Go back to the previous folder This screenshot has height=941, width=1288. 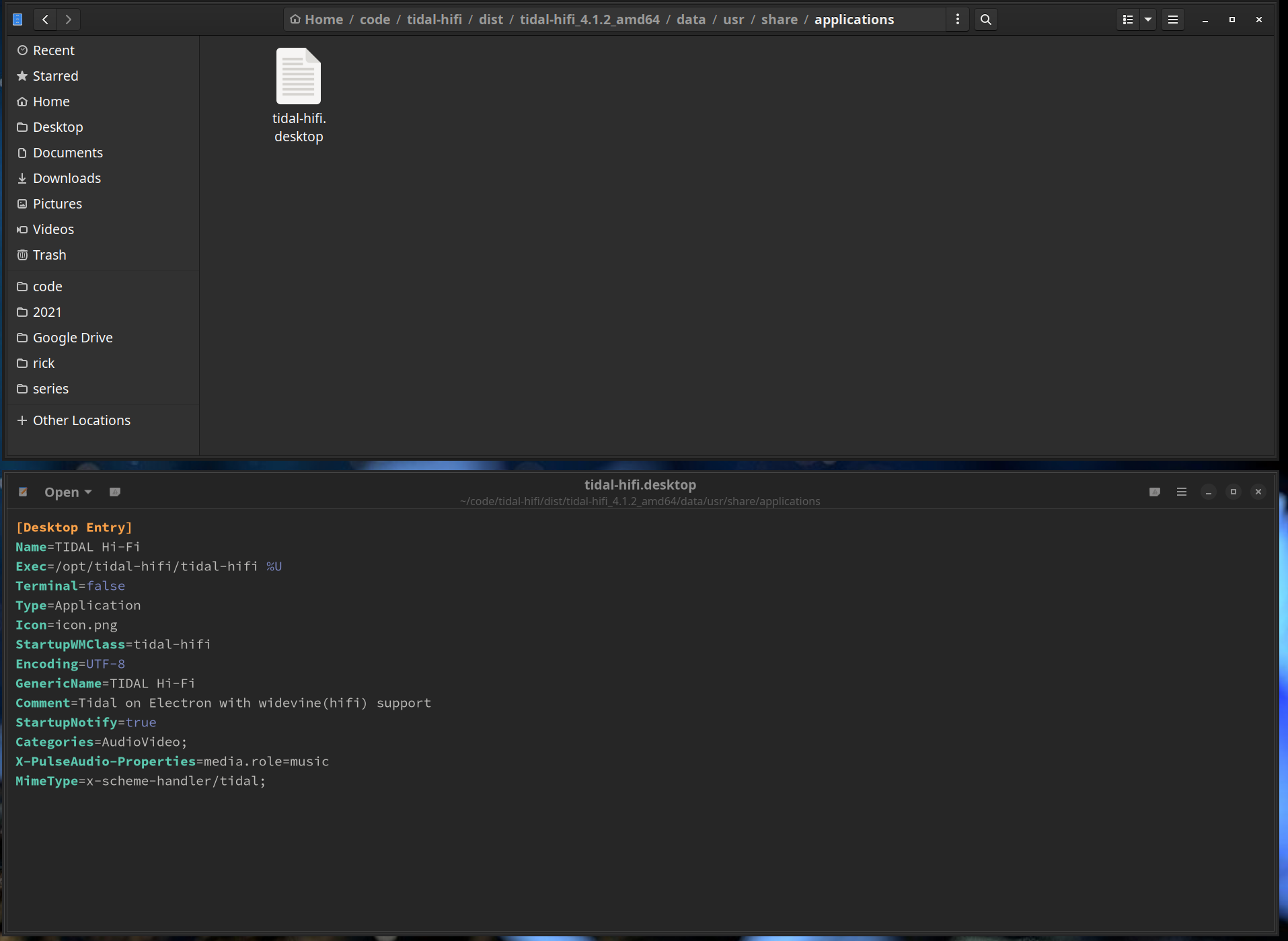click(44, 19)
